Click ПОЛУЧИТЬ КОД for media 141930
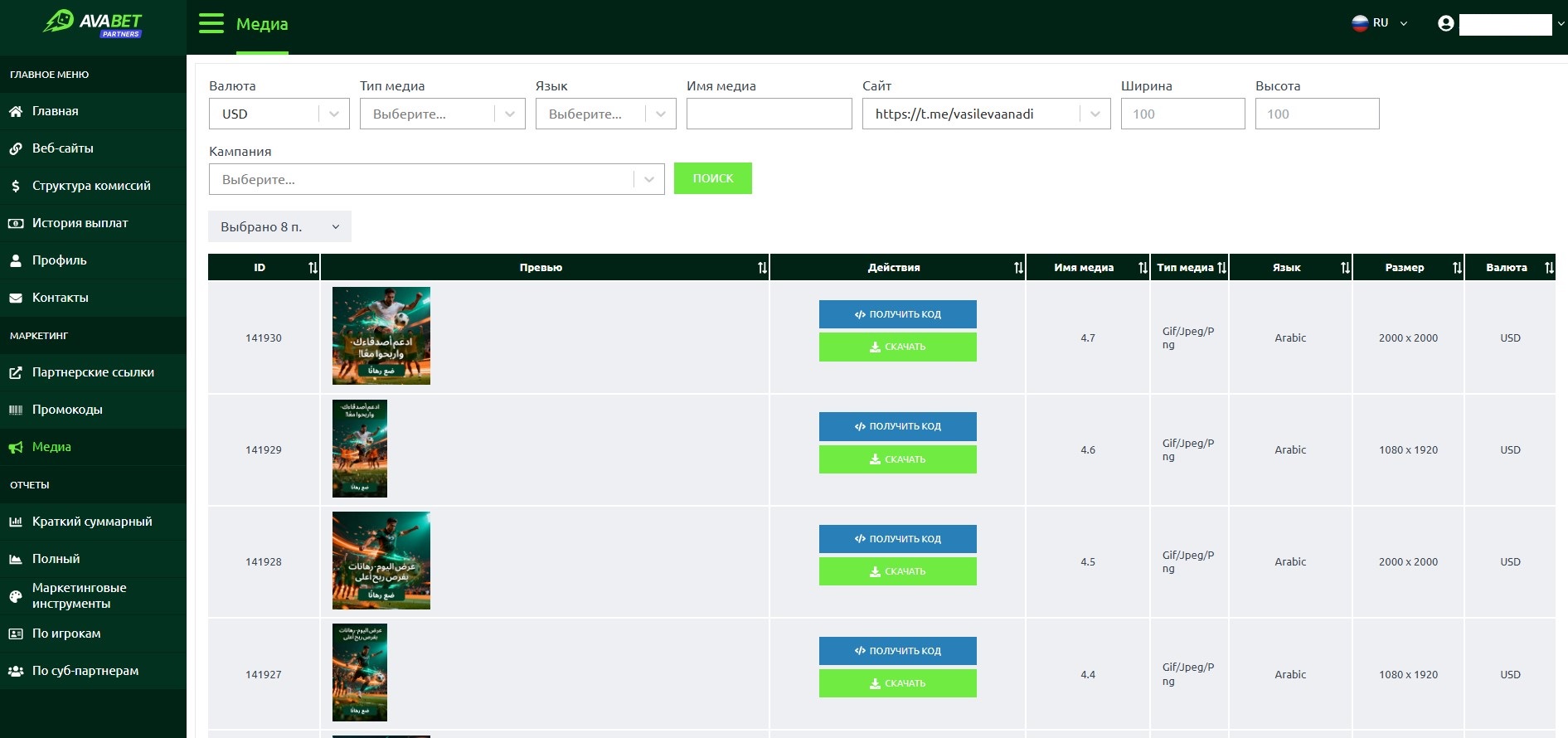This screenshot has height=738, width=1568. [897, 314]
